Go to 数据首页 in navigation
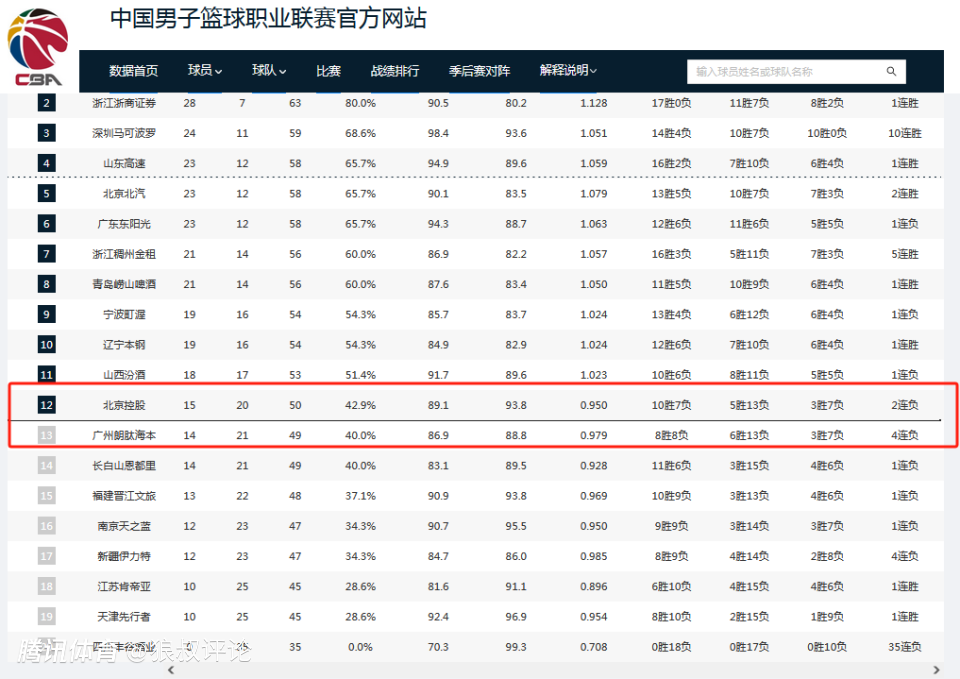This screenshot has width=960, height=679. 133,71
